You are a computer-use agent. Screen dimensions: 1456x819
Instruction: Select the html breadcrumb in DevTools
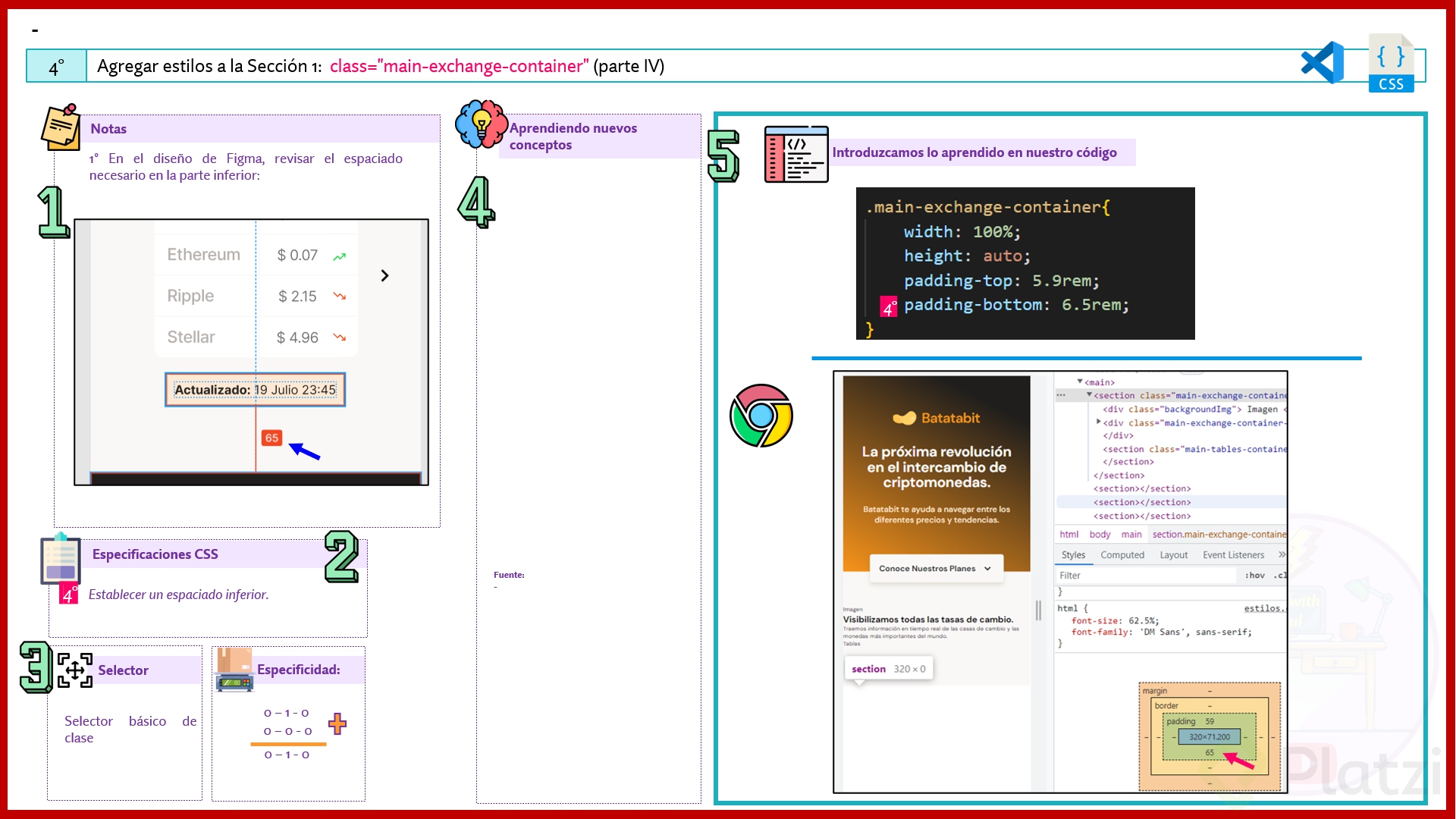[1068, 535]
